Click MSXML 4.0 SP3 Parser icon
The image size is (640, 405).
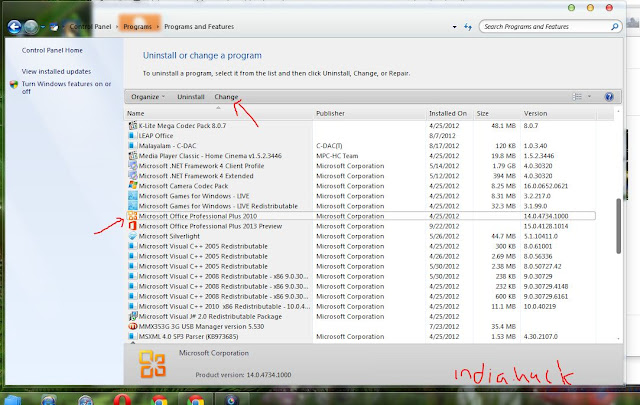132,336
